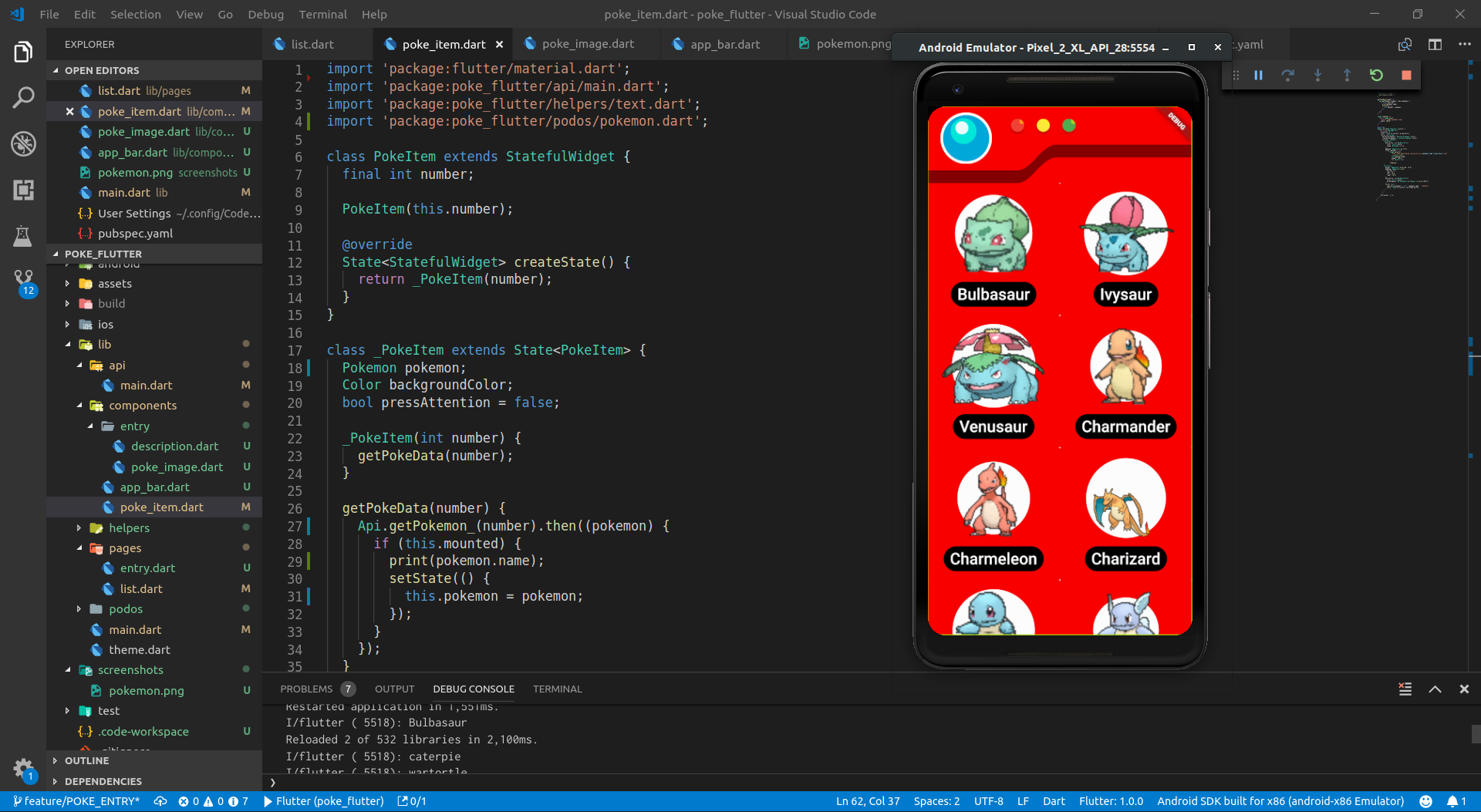Screen dimensions: 1481x812
Task: Open the File menu
Action: tap(49, 14)
